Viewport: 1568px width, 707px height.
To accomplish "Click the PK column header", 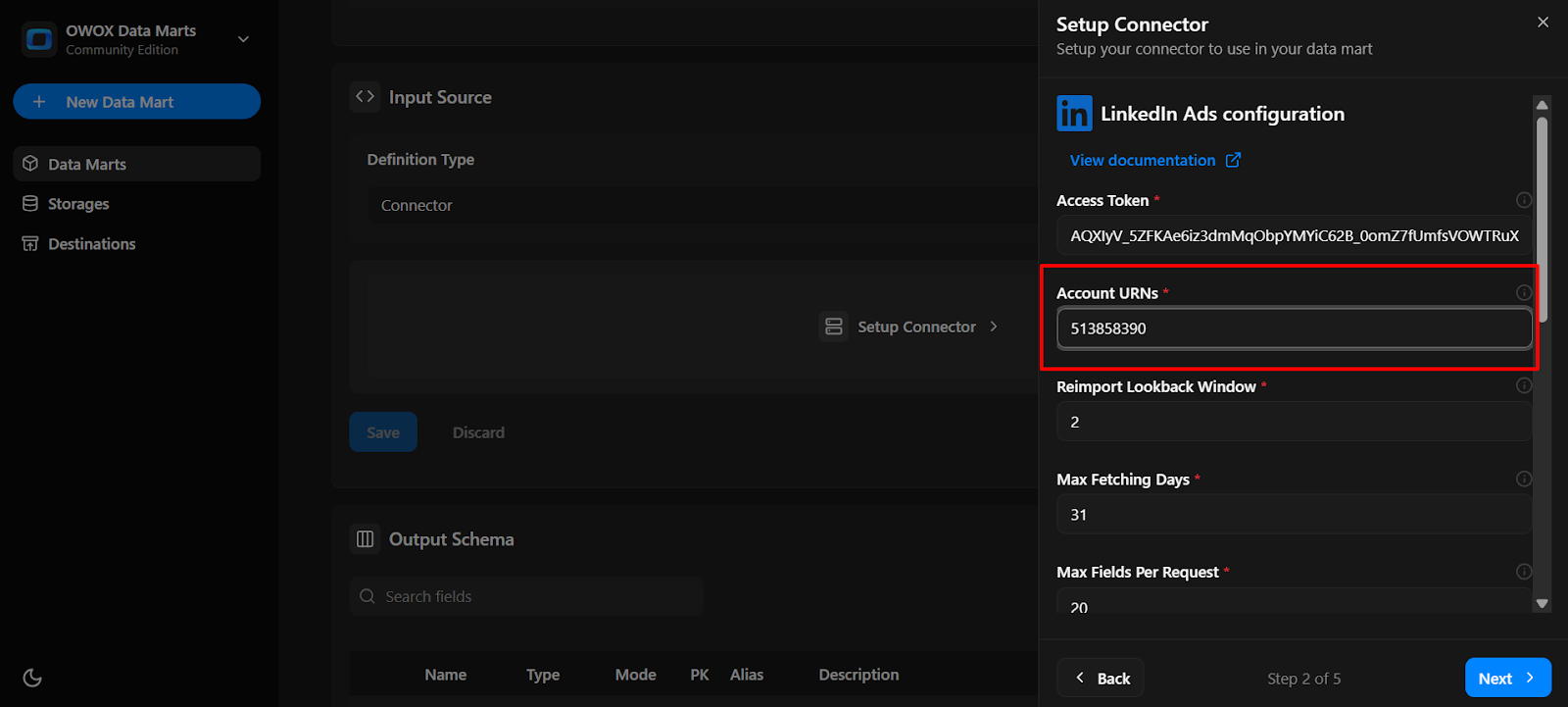I will tap(700, 675).
